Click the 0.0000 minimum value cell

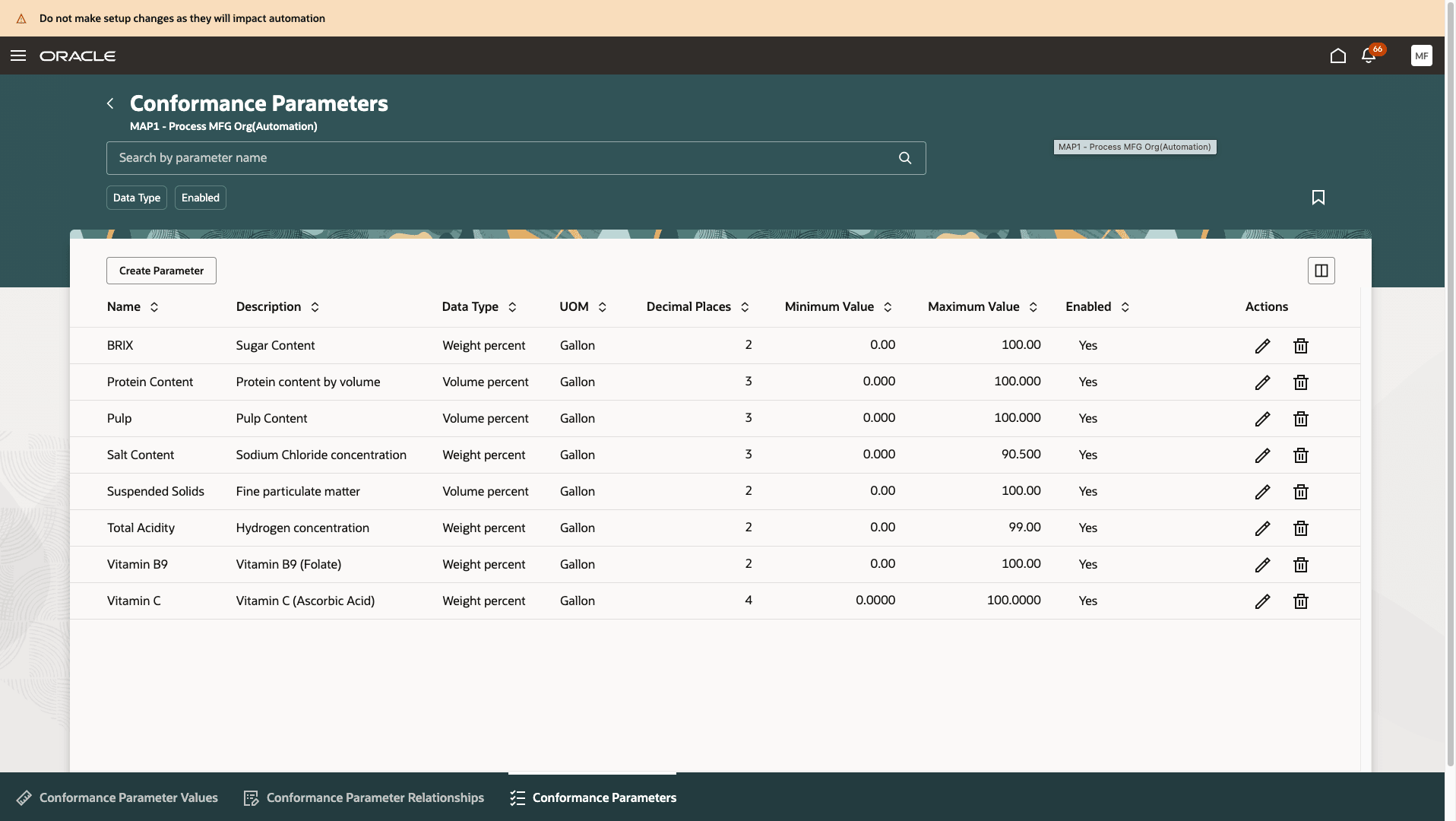(875, 601)
